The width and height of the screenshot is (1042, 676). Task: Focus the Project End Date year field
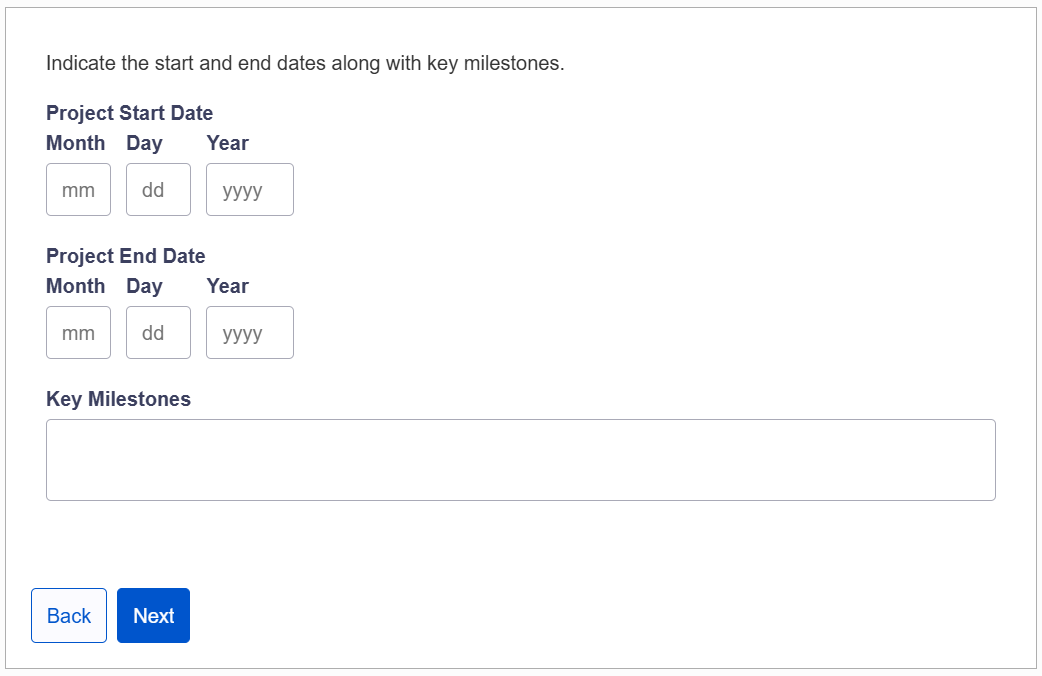(249, 333)
